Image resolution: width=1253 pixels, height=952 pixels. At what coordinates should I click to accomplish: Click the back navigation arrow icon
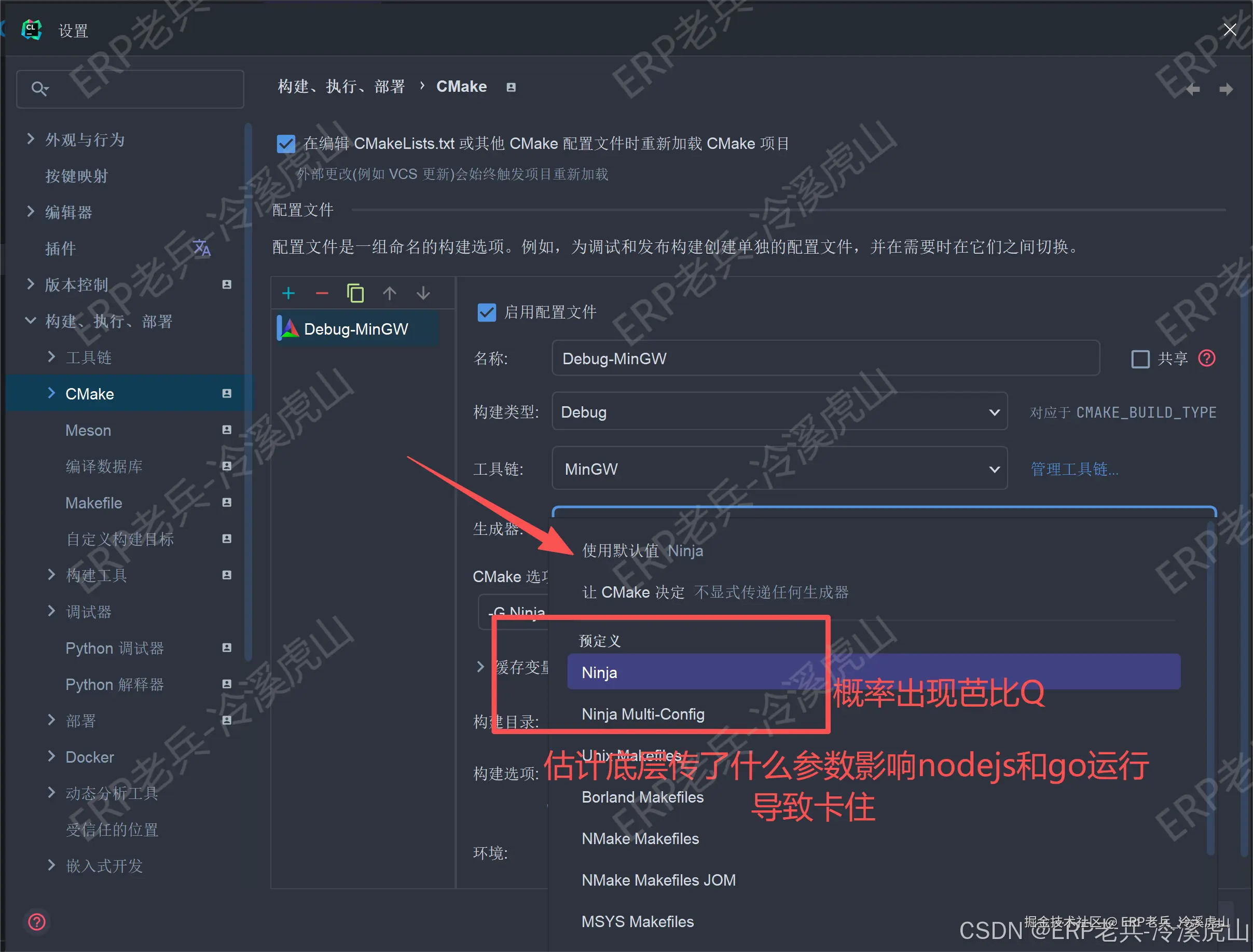click(x=1192, y=89)
